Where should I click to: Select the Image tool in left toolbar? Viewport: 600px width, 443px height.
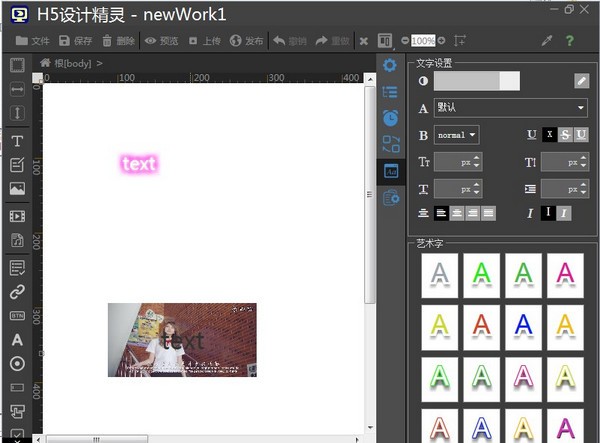(17, 189)
